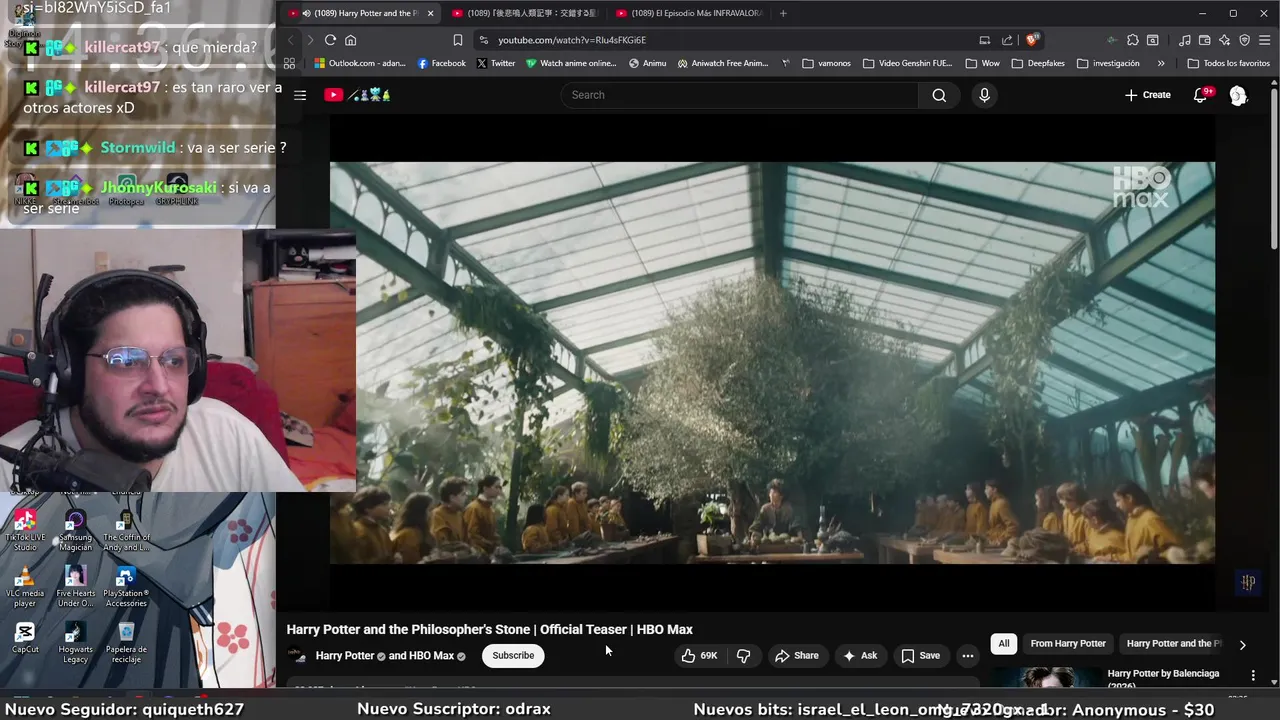Image resolution: width=1280 pixels, height=720 pixels.
Task: Open the new tab with plus button
Action: point(783,13)
